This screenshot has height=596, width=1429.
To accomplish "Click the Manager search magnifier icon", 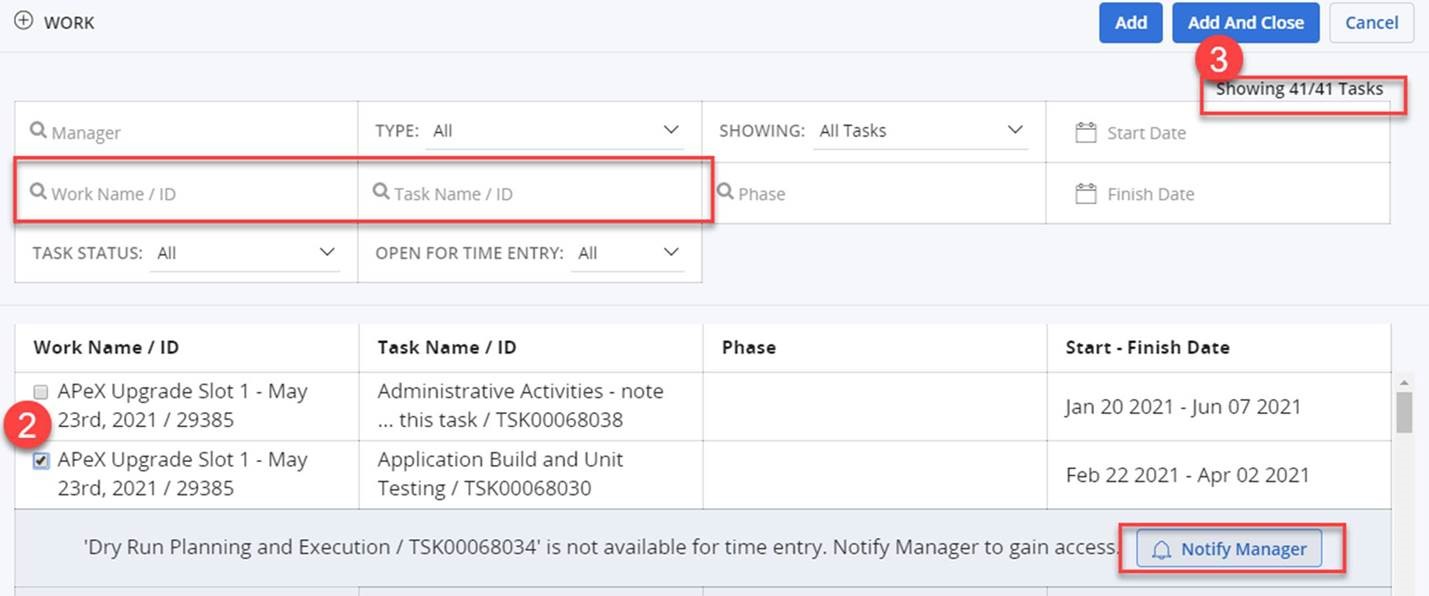I will 39,131.
